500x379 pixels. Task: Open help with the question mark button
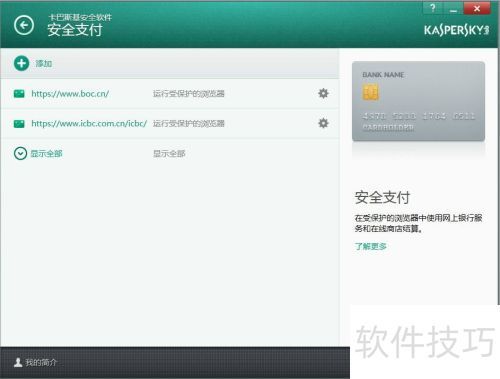point(433,8)
